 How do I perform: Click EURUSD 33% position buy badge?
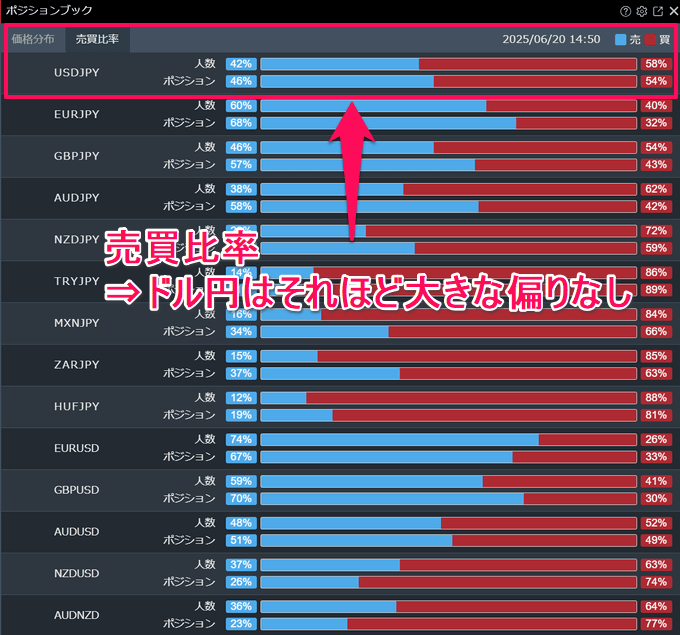tap(656, 457)
